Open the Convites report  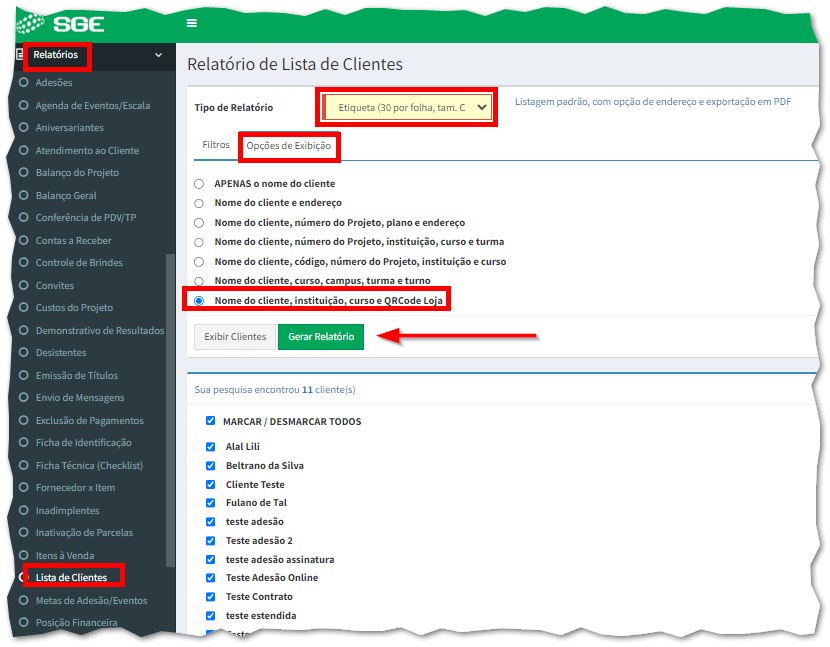pyautogui.click(x=55, y=285)
